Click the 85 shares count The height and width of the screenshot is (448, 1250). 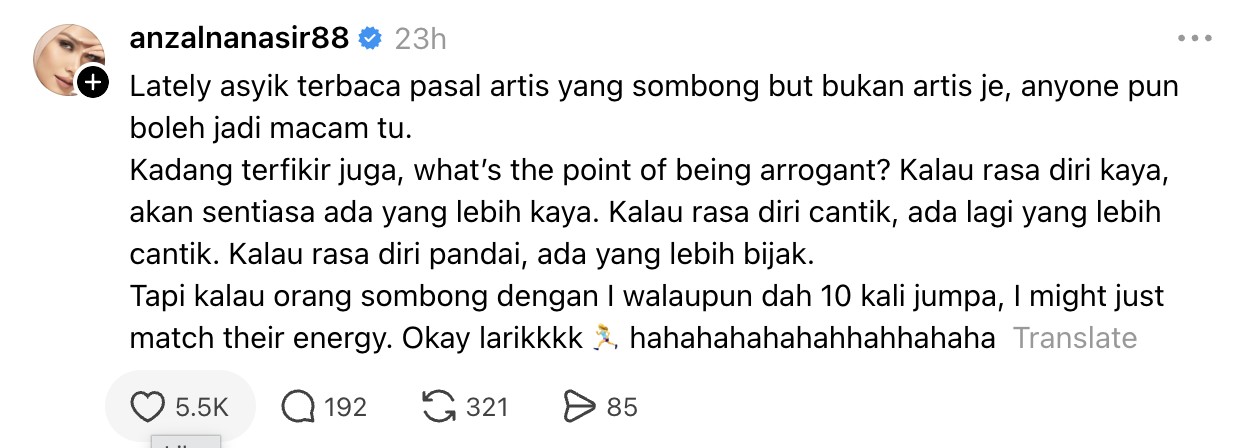pyautogui.click(x=622, y=407)
